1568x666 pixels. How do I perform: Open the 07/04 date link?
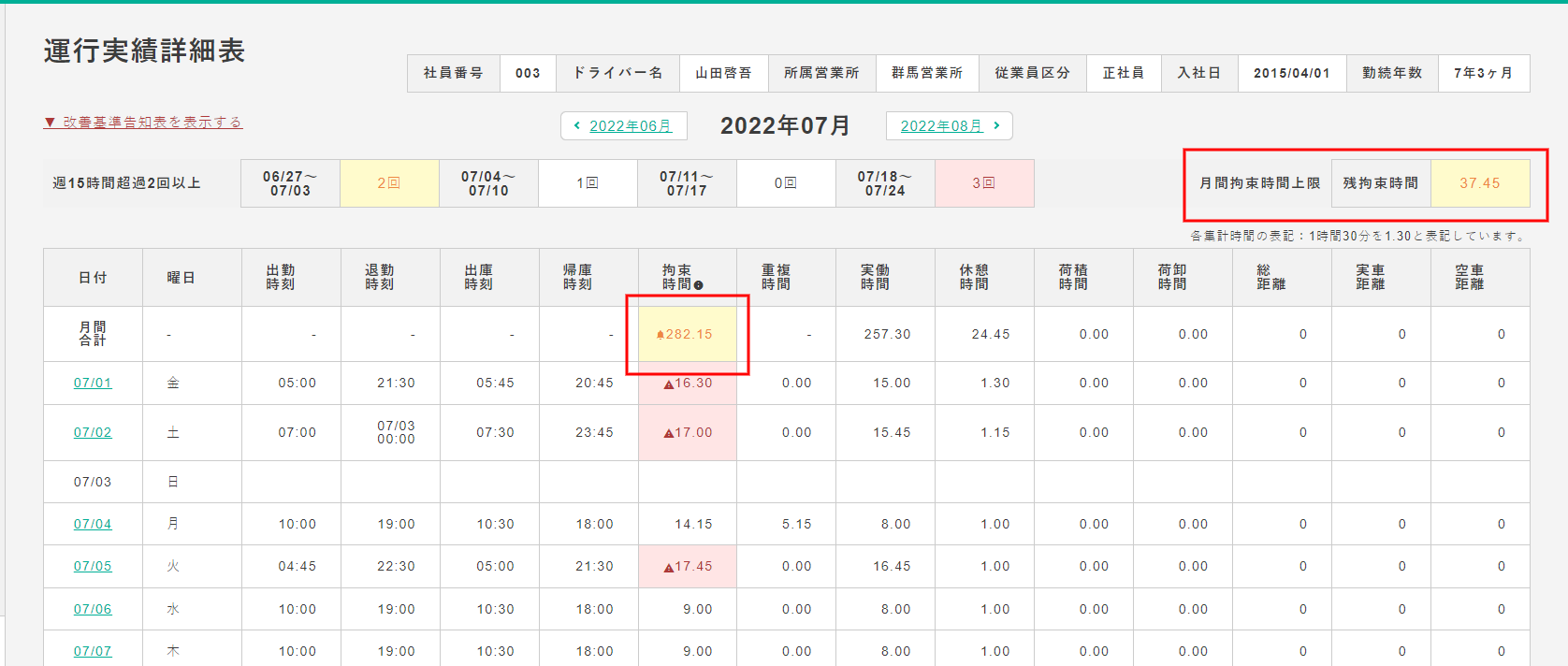[93, 524]
